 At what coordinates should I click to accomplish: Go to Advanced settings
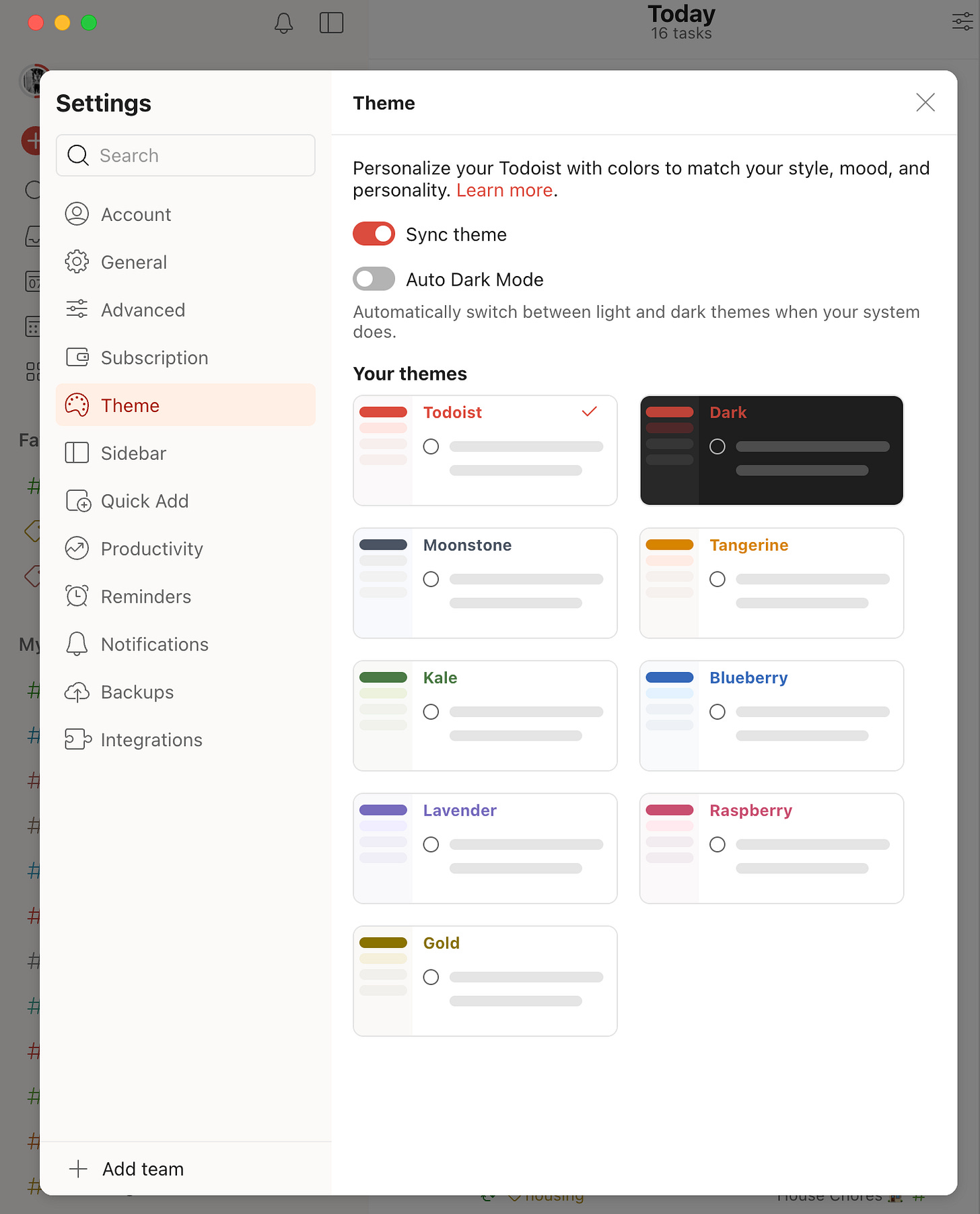[186, 310]
